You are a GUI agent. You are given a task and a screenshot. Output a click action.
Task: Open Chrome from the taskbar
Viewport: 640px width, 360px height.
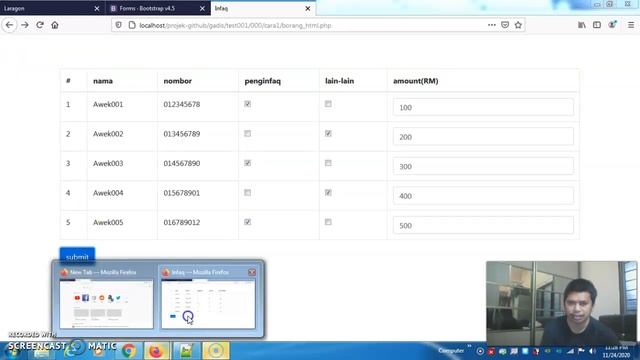click(x=129, y=351)
